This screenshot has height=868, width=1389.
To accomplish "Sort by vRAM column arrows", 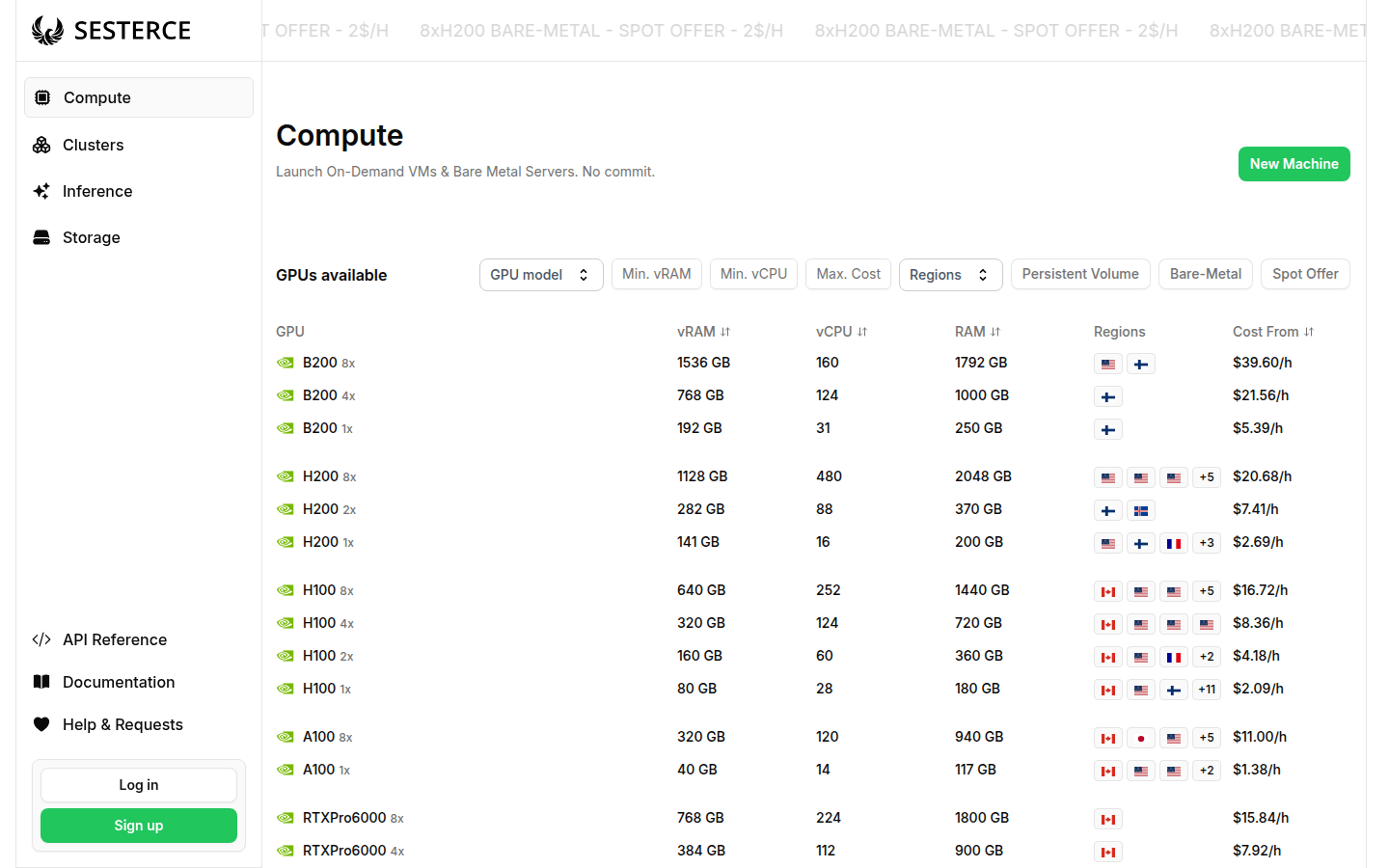I will coord(725,332).
